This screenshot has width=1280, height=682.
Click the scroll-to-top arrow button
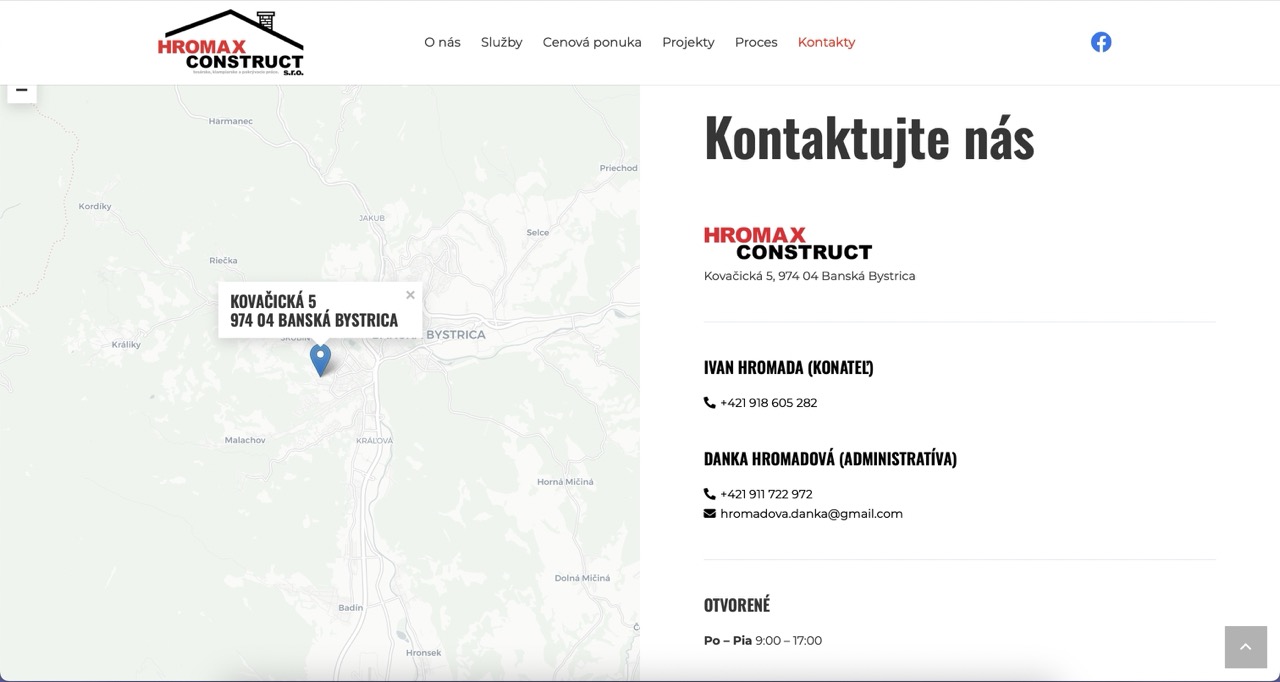(1245, 647)
